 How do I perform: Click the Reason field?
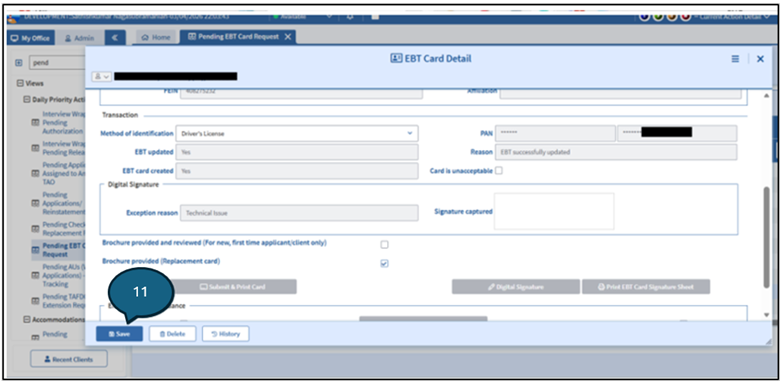pos(616,152)
